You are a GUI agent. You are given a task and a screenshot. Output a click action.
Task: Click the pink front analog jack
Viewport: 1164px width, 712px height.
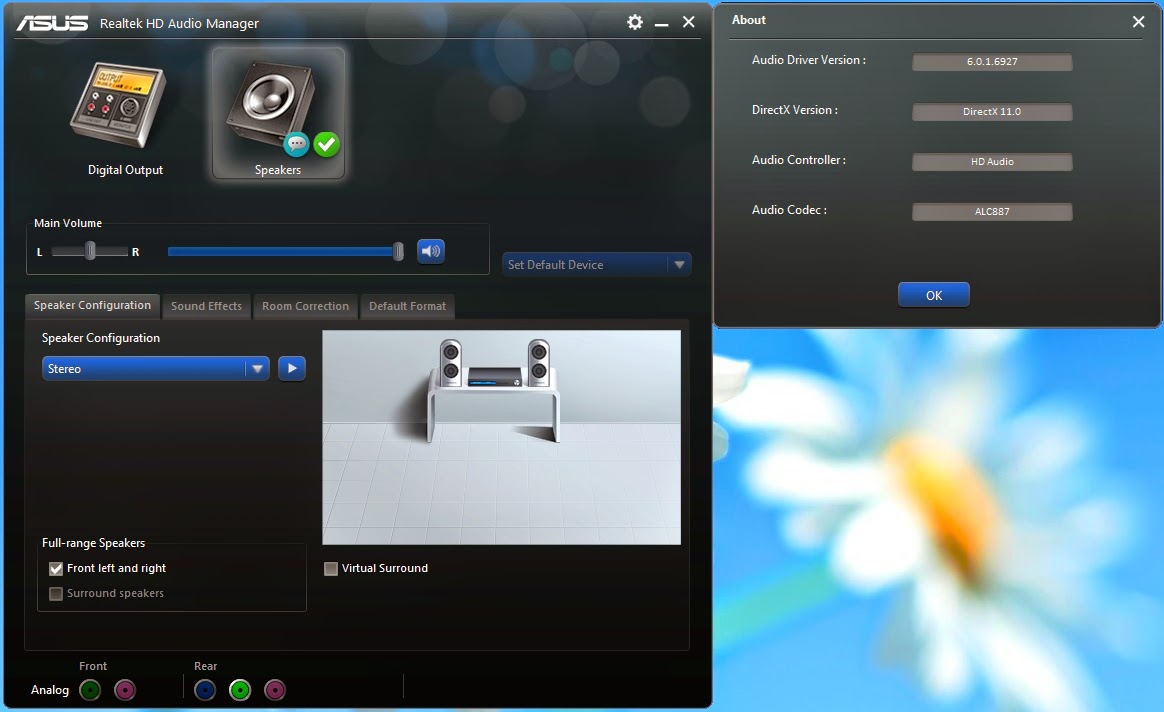pos(125,690)
